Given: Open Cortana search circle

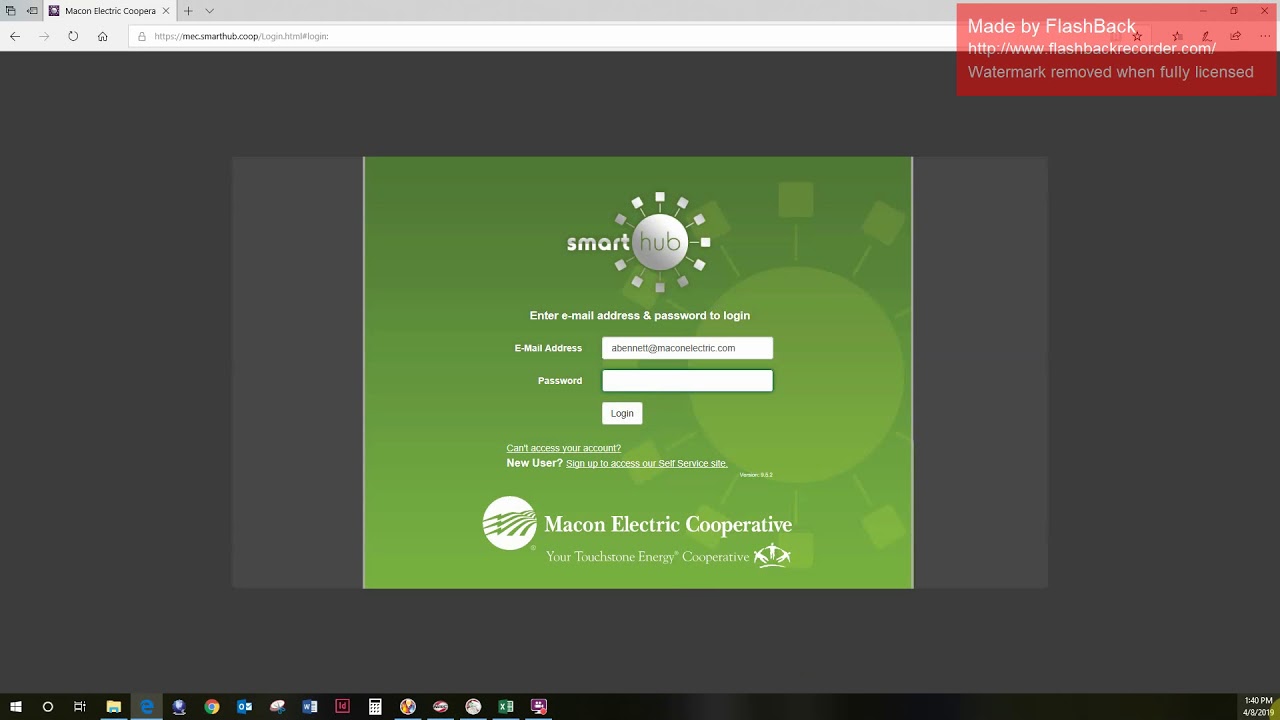Looking at the screenshot, I should click(x=47, y=707).
